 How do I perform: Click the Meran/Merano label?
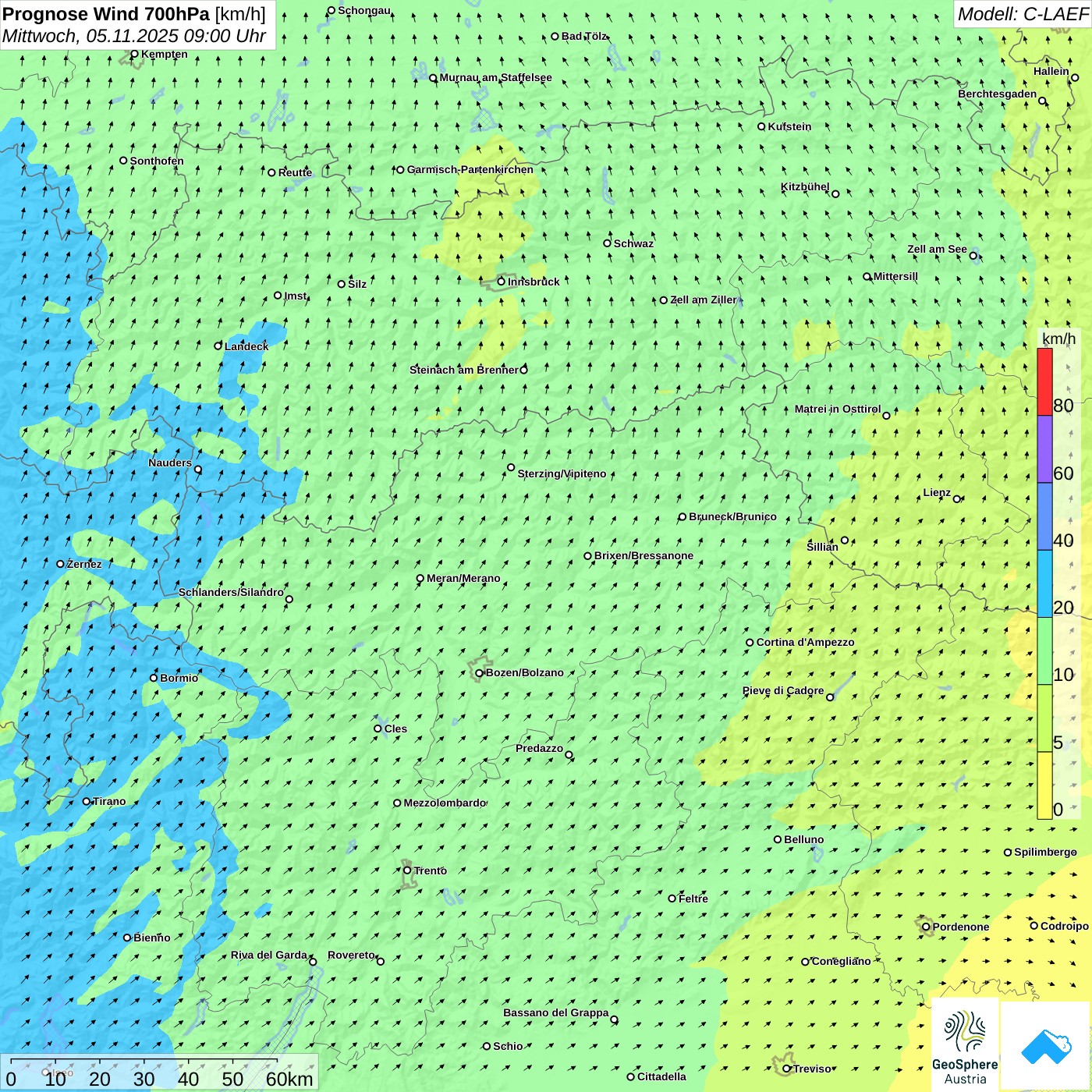(463, 578)
